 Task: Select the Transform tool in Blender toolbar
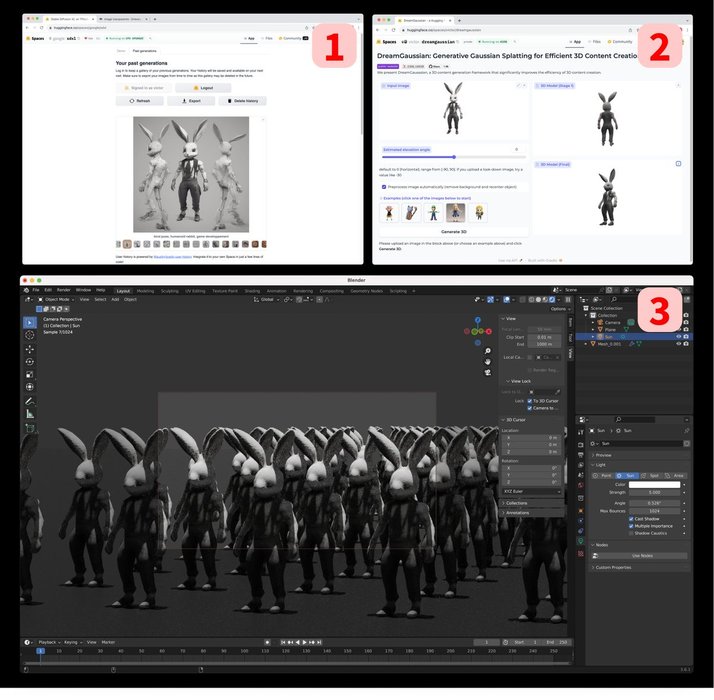pos(30,387)
